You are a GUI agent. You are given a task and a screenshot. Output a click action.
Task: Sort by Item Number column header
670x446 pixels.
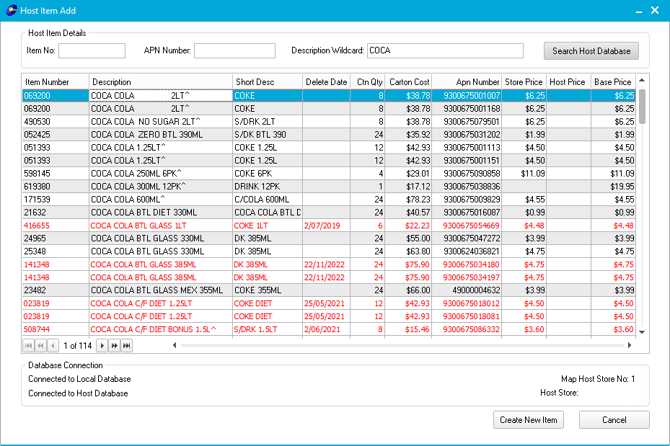(x=55, y=82)
